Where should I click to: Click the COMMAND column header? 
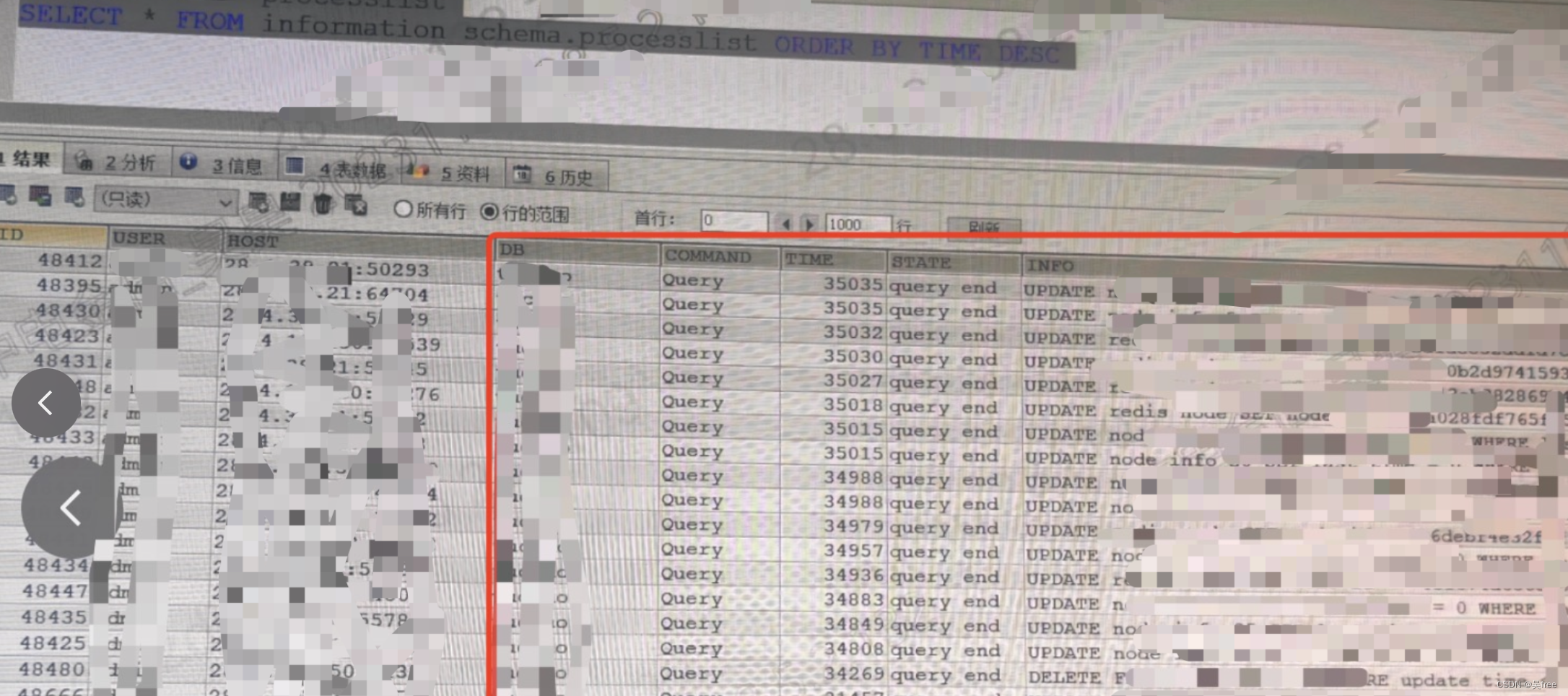pos(720,256)
